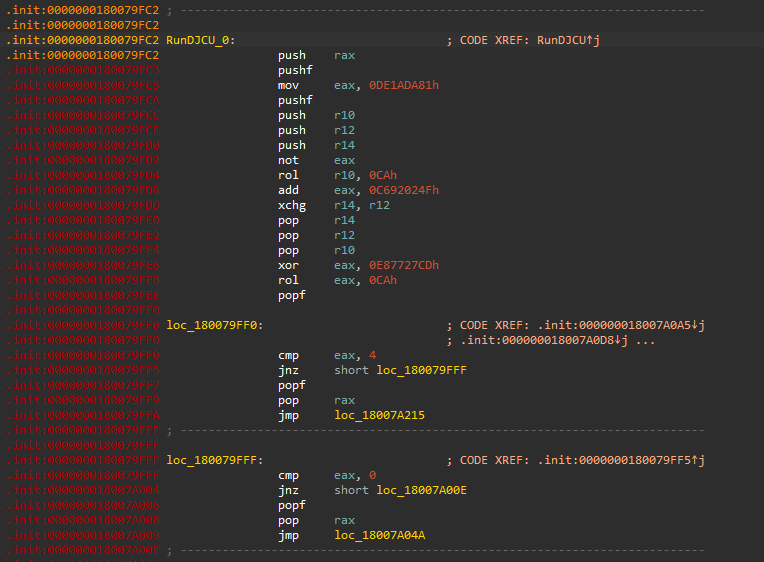Select the RunDJCU_0 label
Image resolution: width=764 pixels, height=562 pixels.
(200, 40)
